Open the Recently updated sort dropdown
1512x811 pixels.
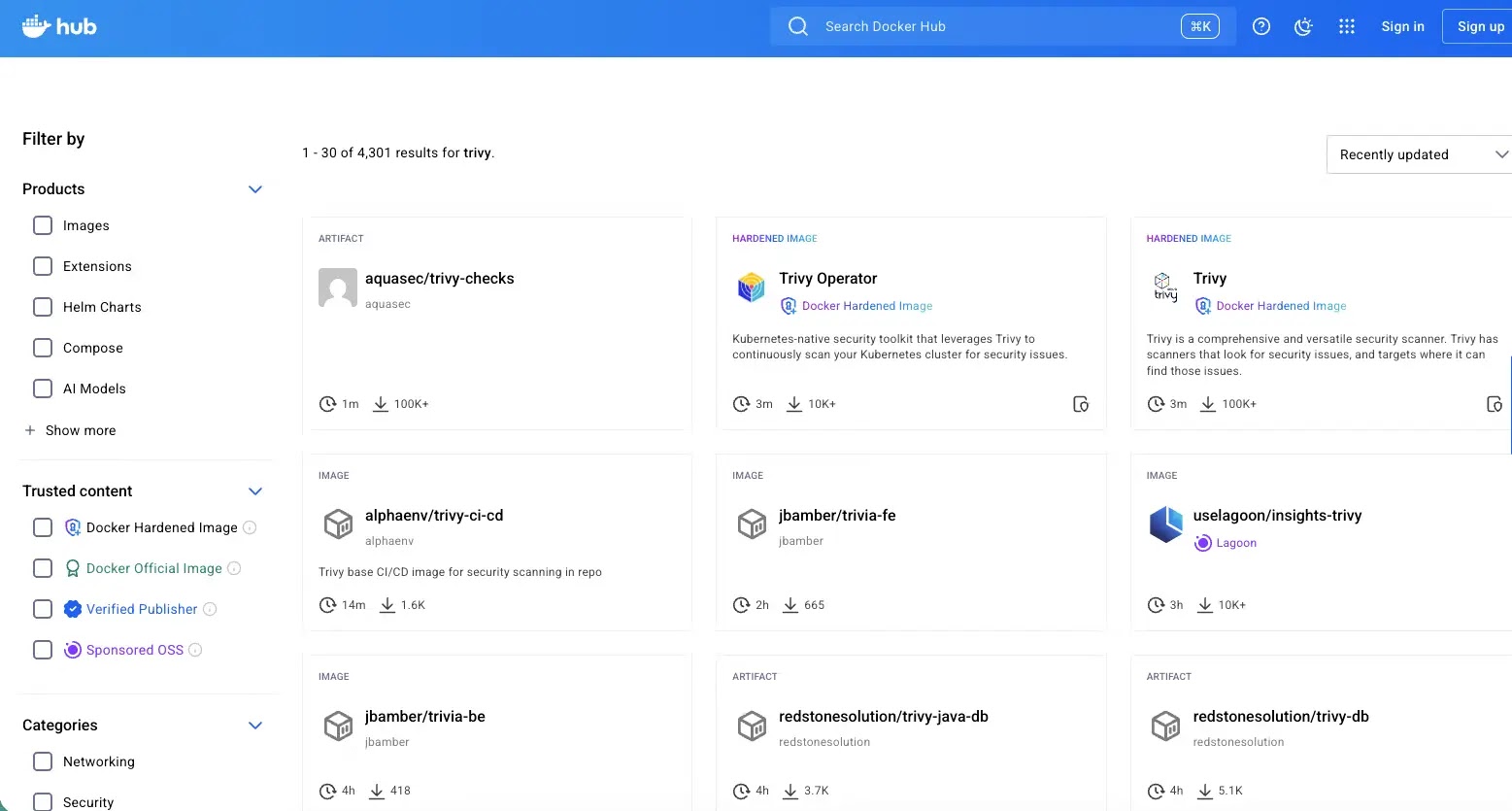(x=1417, y=153)
